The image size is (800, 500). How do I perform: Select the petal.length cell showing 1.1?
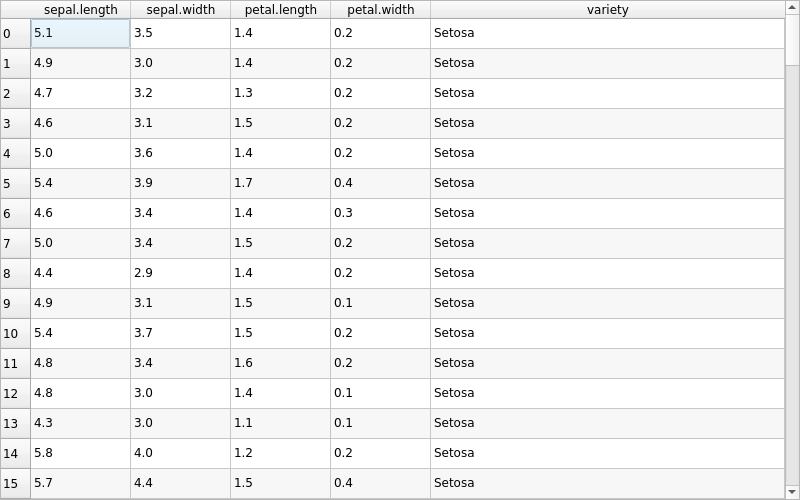280,423
